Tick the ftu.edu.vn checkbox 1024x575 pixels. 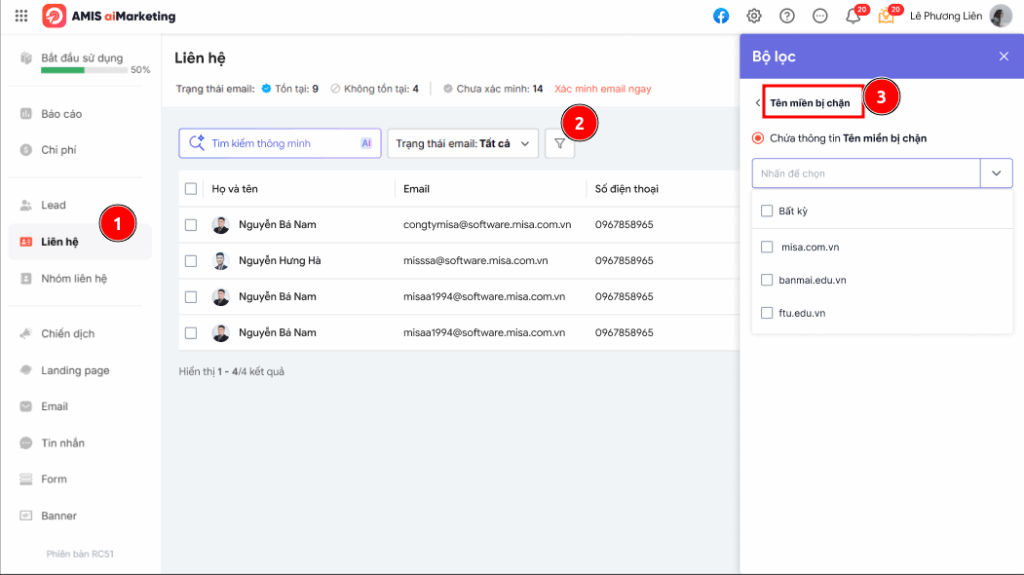click(x=767, y=313)
